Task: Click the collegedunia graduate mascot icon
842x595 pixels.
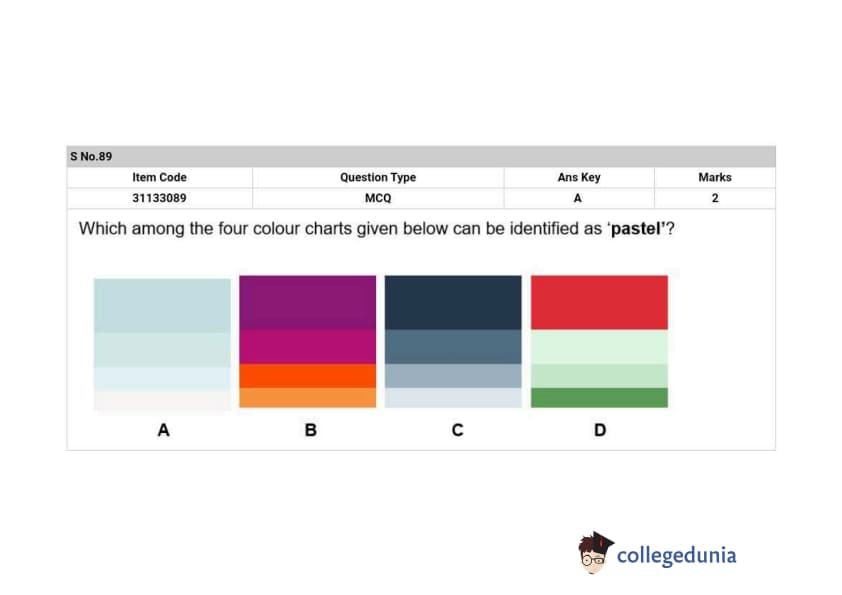Action: pos(596,553)
